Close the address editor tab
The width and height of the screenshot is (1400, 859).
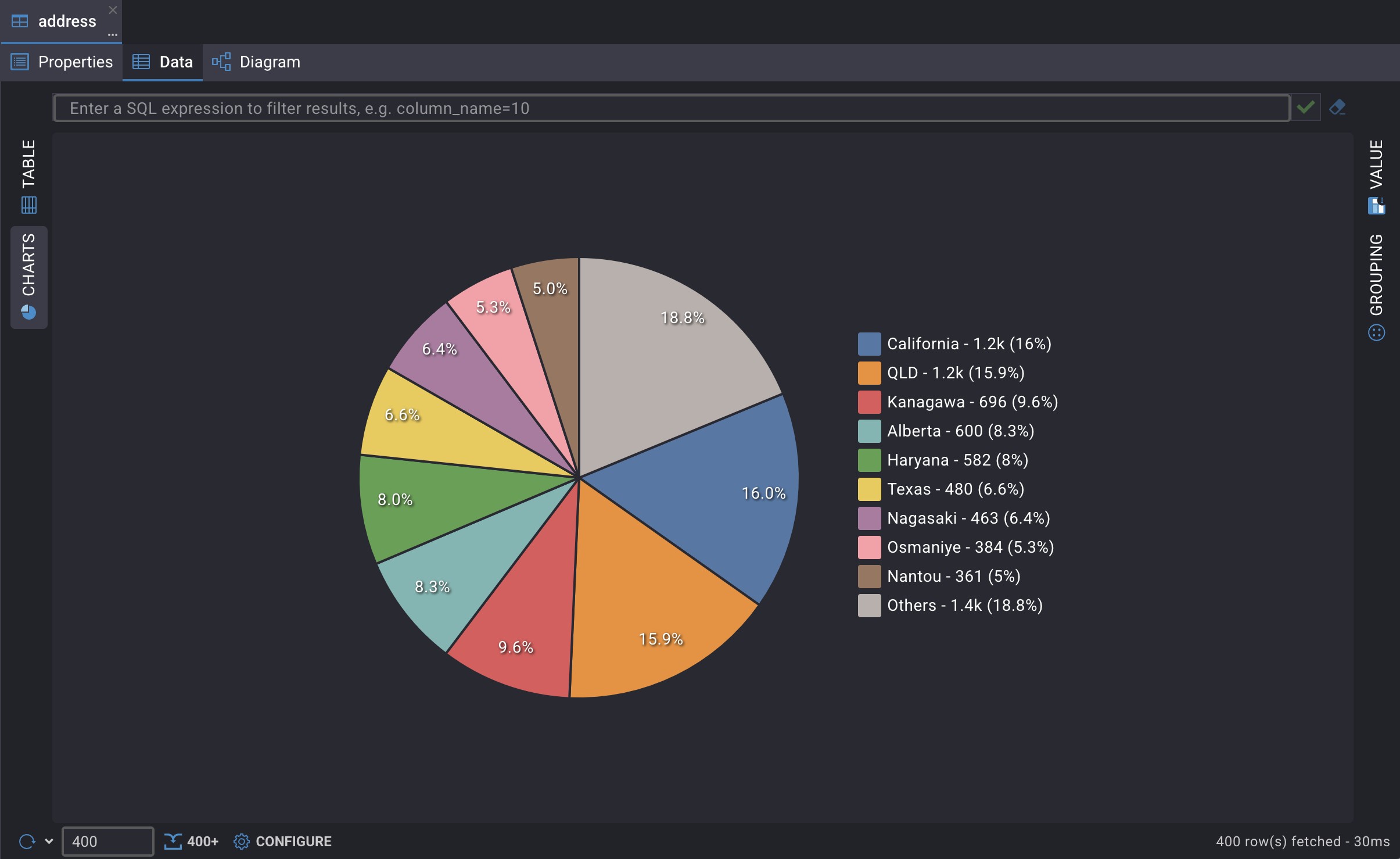(x=113, y=10)
